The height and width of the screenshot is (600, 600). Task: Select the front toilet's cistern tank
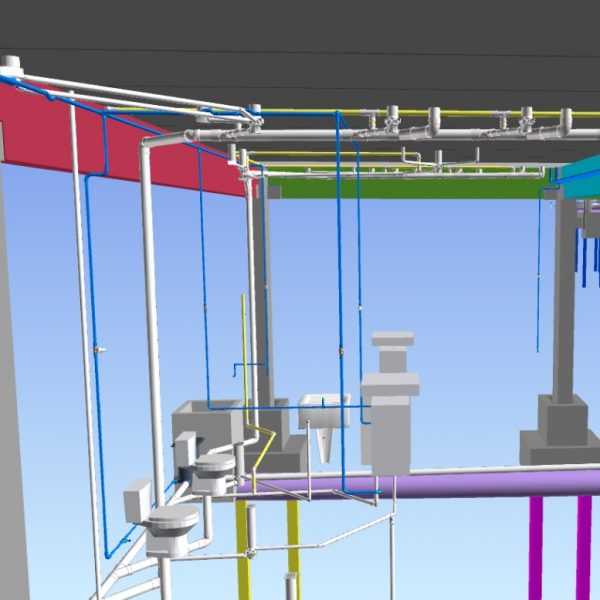pos(136,497)
